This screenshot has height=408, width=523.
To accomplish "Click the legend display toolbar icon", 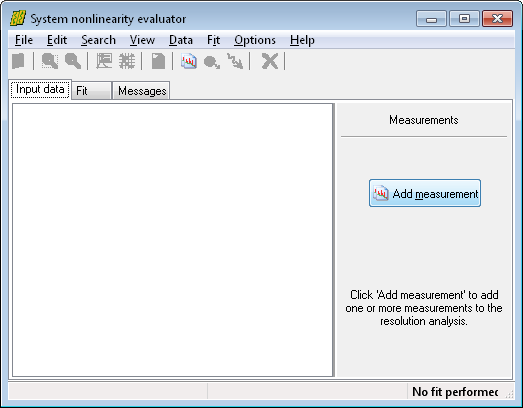I will click(104, 61).
